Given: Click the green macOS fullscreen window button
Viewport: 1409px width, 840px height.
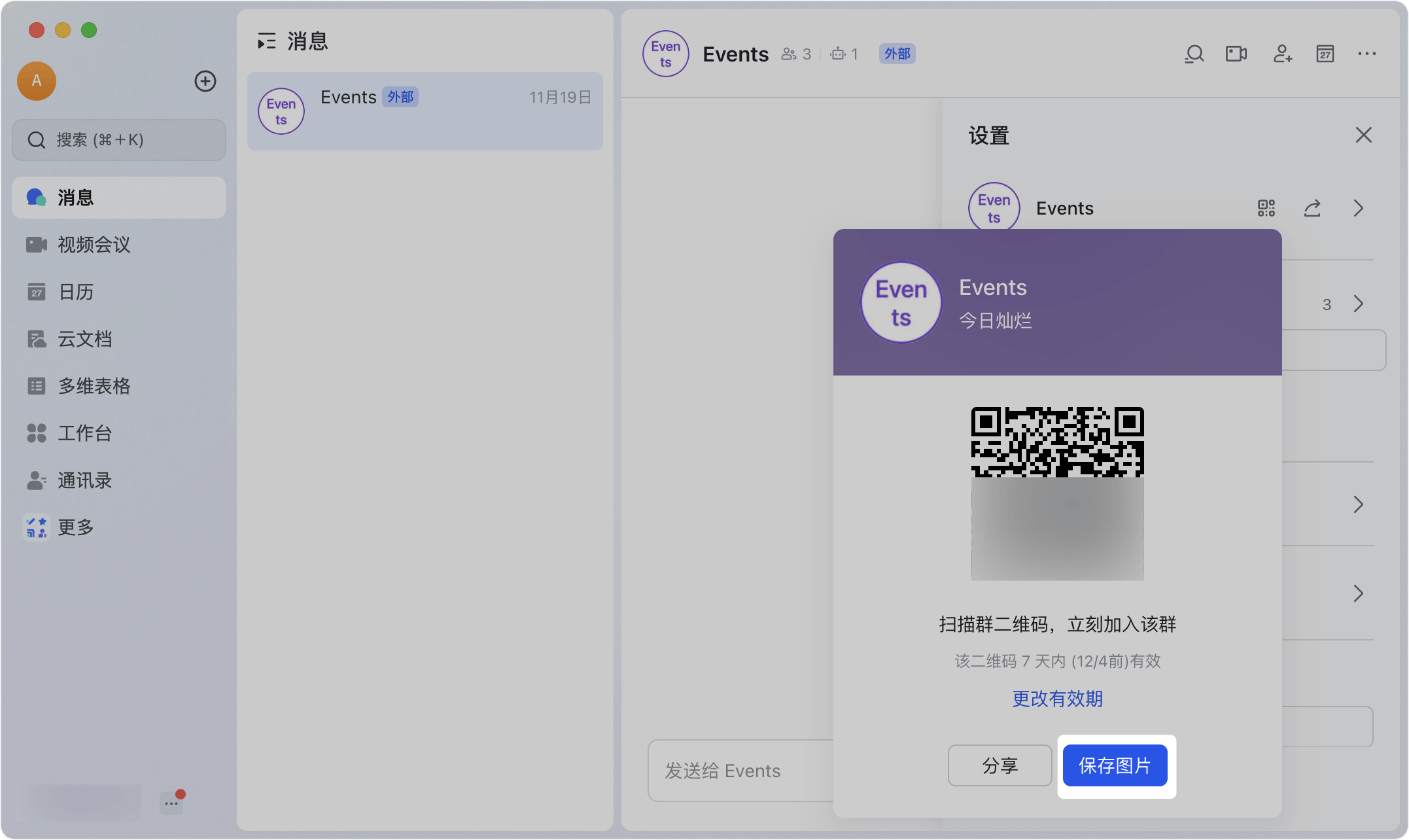Looking at the screenshot, I should pyautogui.click(x=89, y=30).
